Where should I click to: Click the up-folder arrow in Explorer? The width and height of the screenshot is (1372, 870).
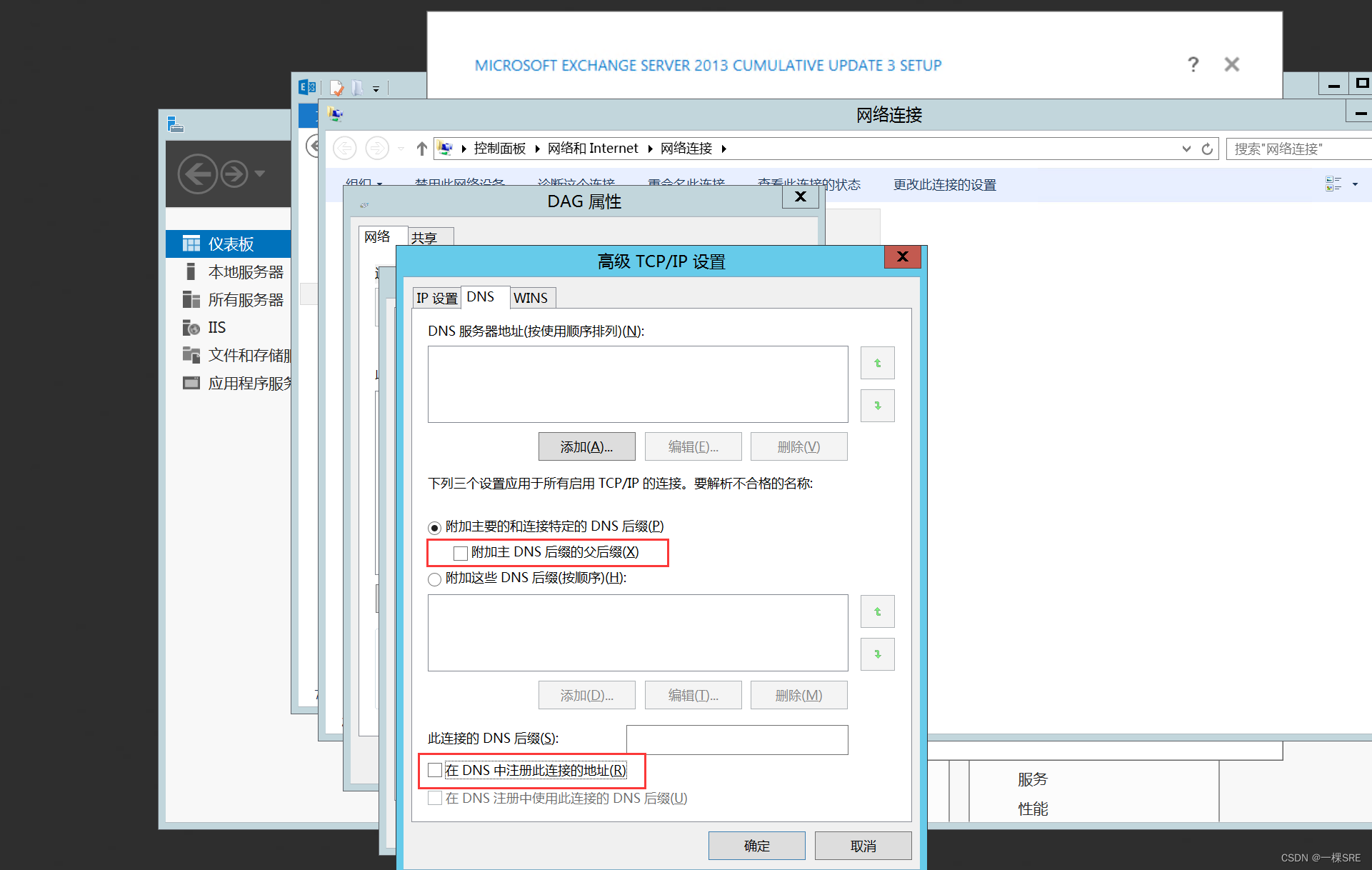(421, 149)
